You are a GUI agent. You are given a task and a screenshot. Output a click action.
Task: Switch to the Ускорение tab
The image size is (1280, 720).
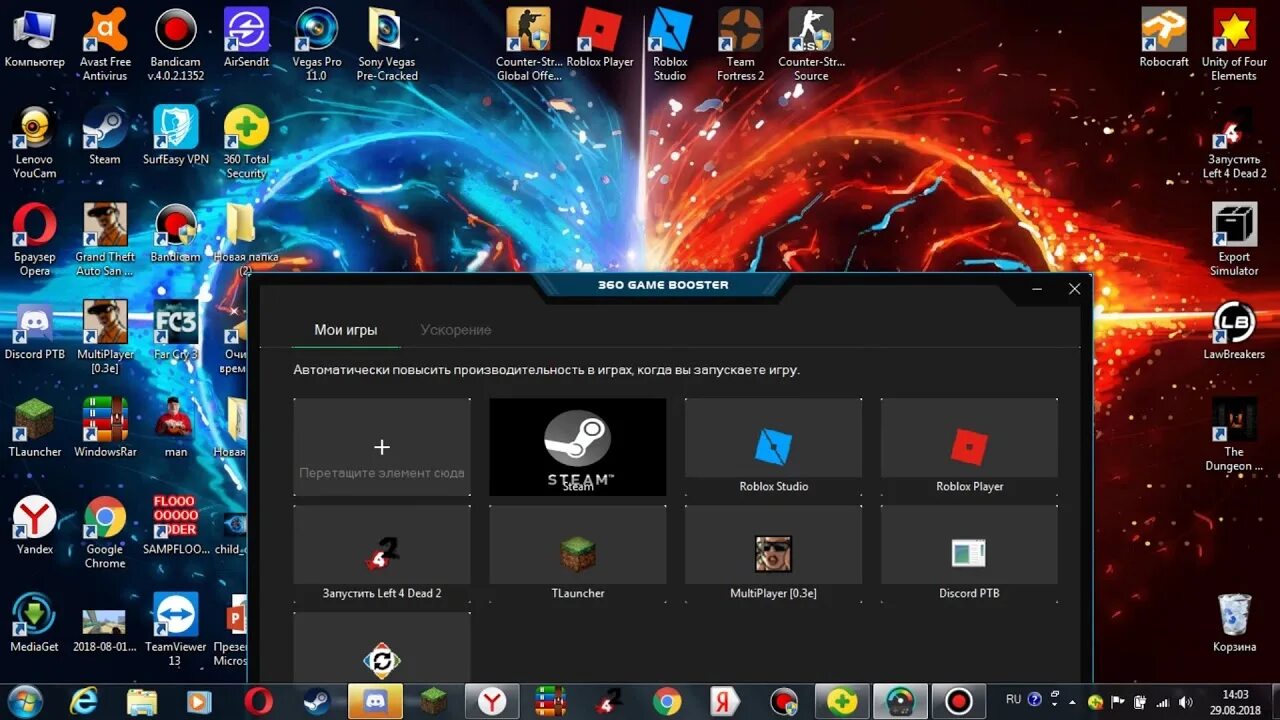coord(456,330)
